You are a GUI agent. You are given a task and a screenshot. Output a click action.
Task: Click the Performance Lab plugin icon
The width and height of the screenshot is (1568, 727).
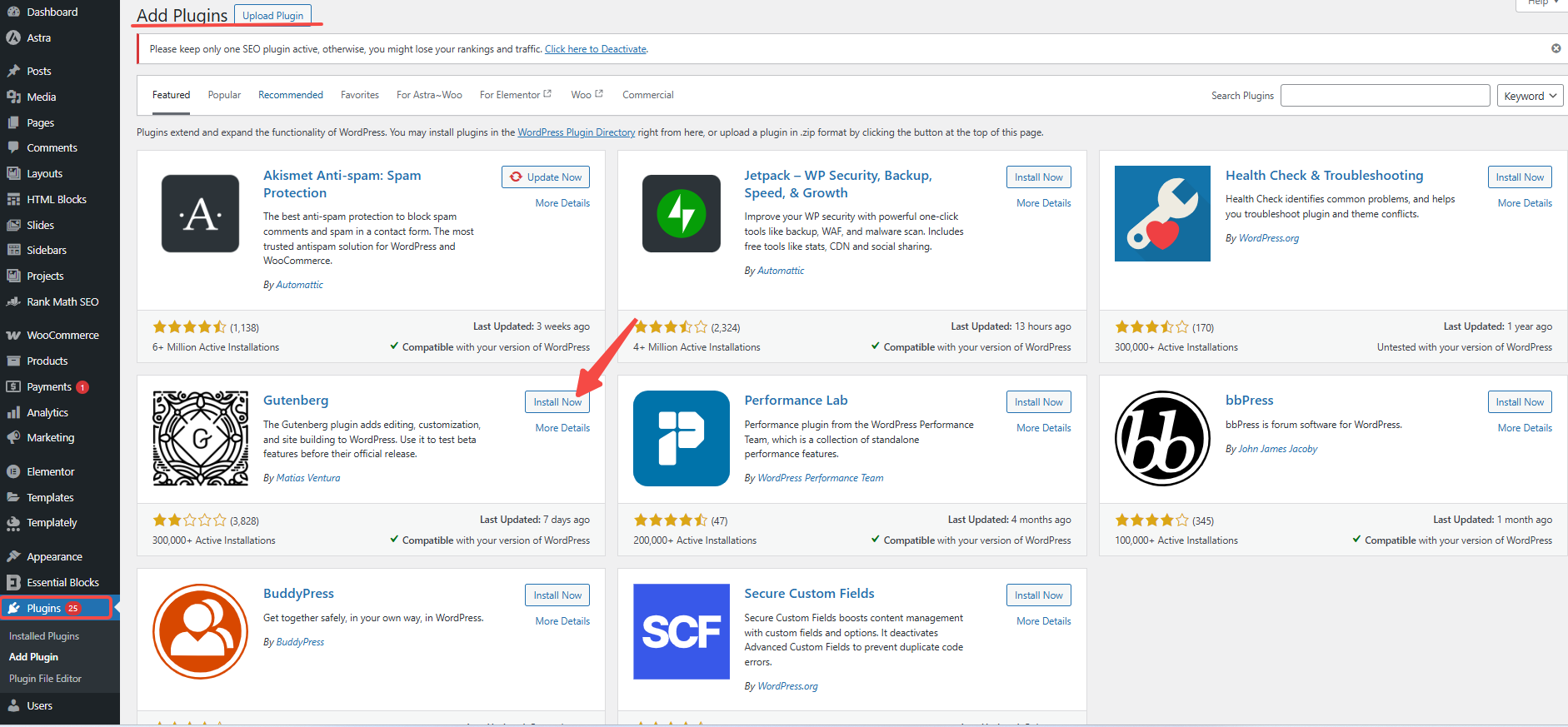[x=681, y=438]
